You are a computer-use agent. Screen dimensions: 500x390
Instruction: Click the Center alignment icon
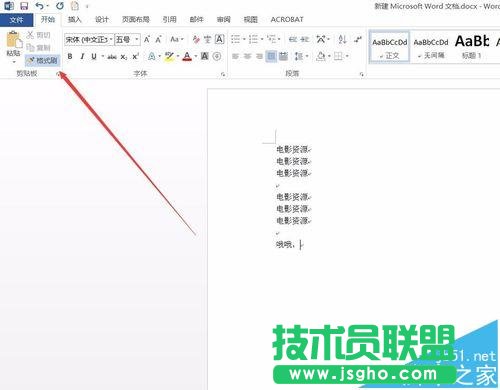point(247,56)
